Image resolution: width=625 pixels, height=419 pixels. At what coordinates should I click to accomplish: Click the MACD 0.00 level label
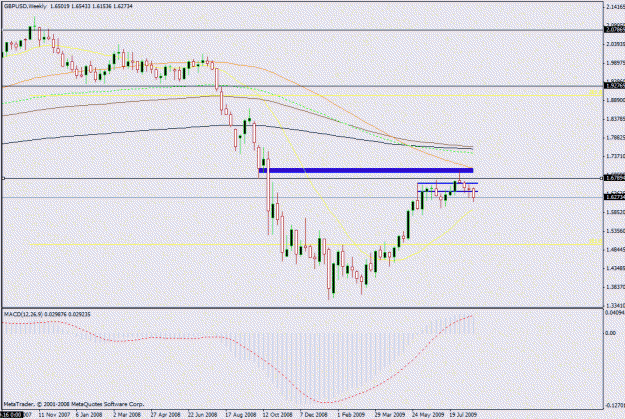pos(610,333)
